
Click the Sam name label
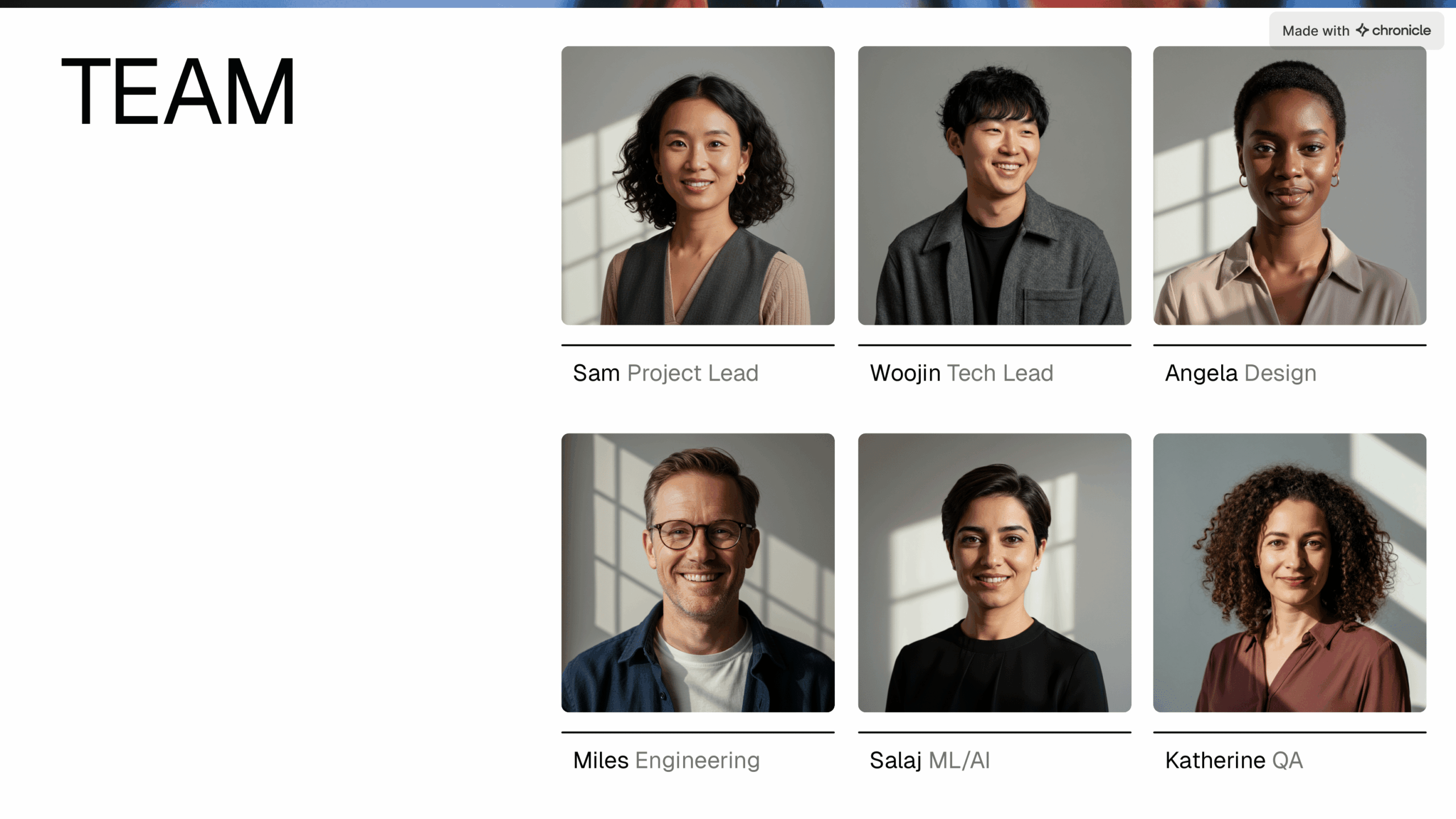(x=596, y=373)
